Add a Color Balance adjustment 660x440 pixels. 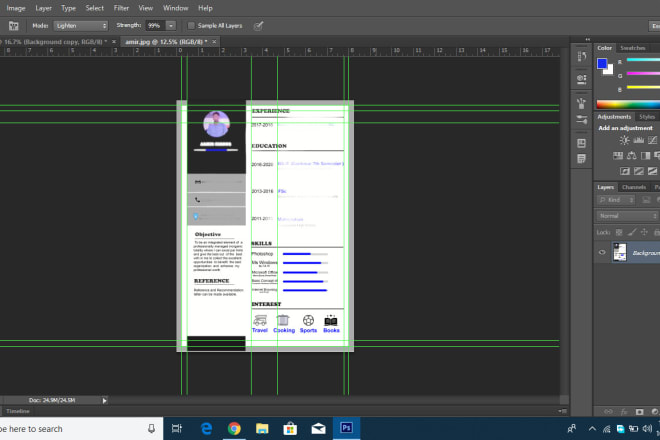pyautogui.click(x=632, y=156)
